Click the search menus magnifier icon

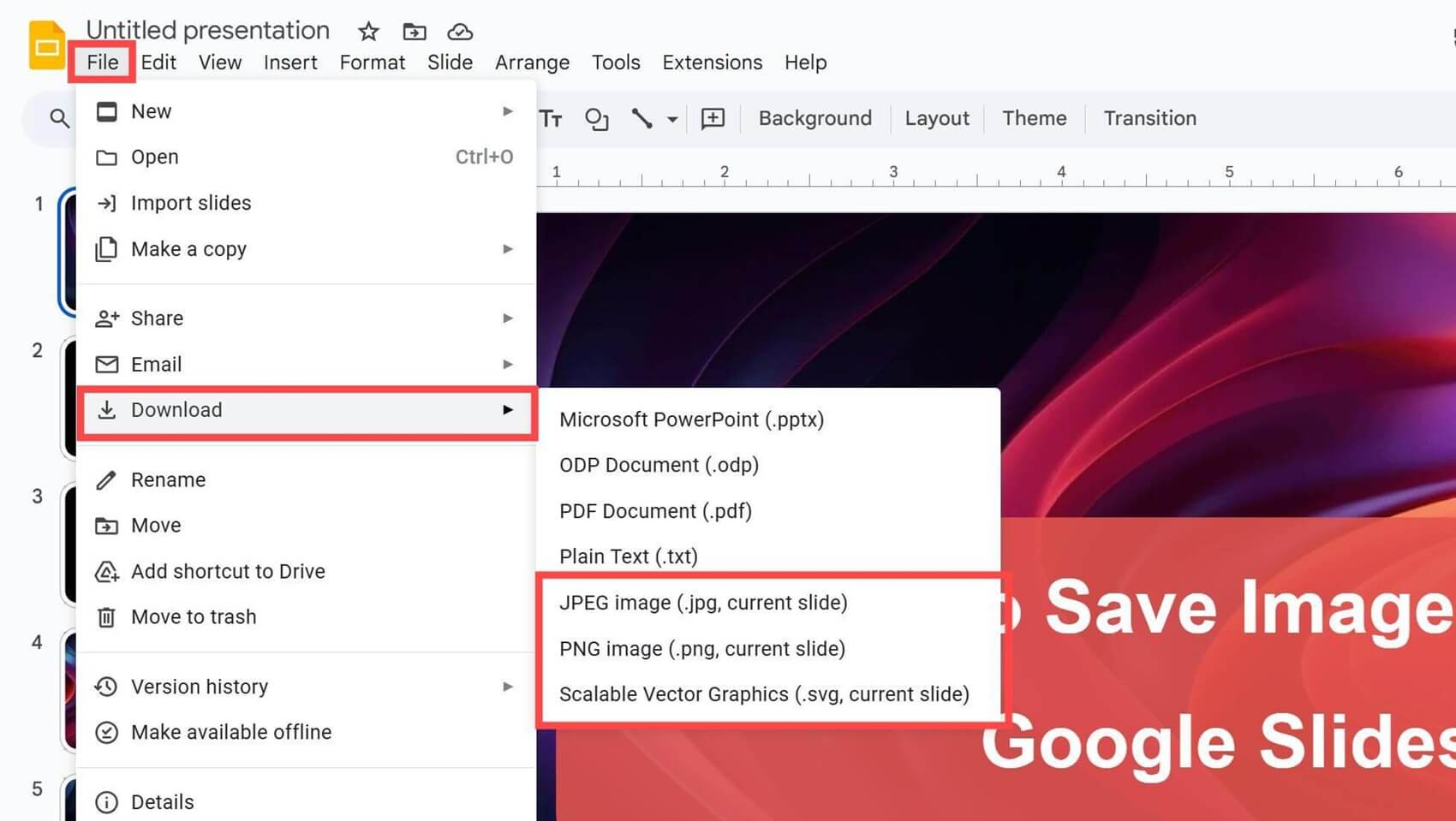pyautogui.click(x=59, y=118)
